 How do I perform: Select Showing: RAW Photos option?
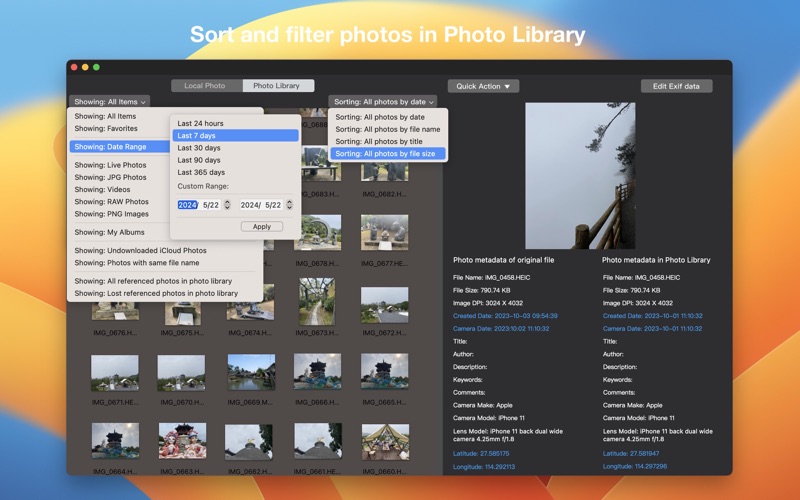[111, 202]
